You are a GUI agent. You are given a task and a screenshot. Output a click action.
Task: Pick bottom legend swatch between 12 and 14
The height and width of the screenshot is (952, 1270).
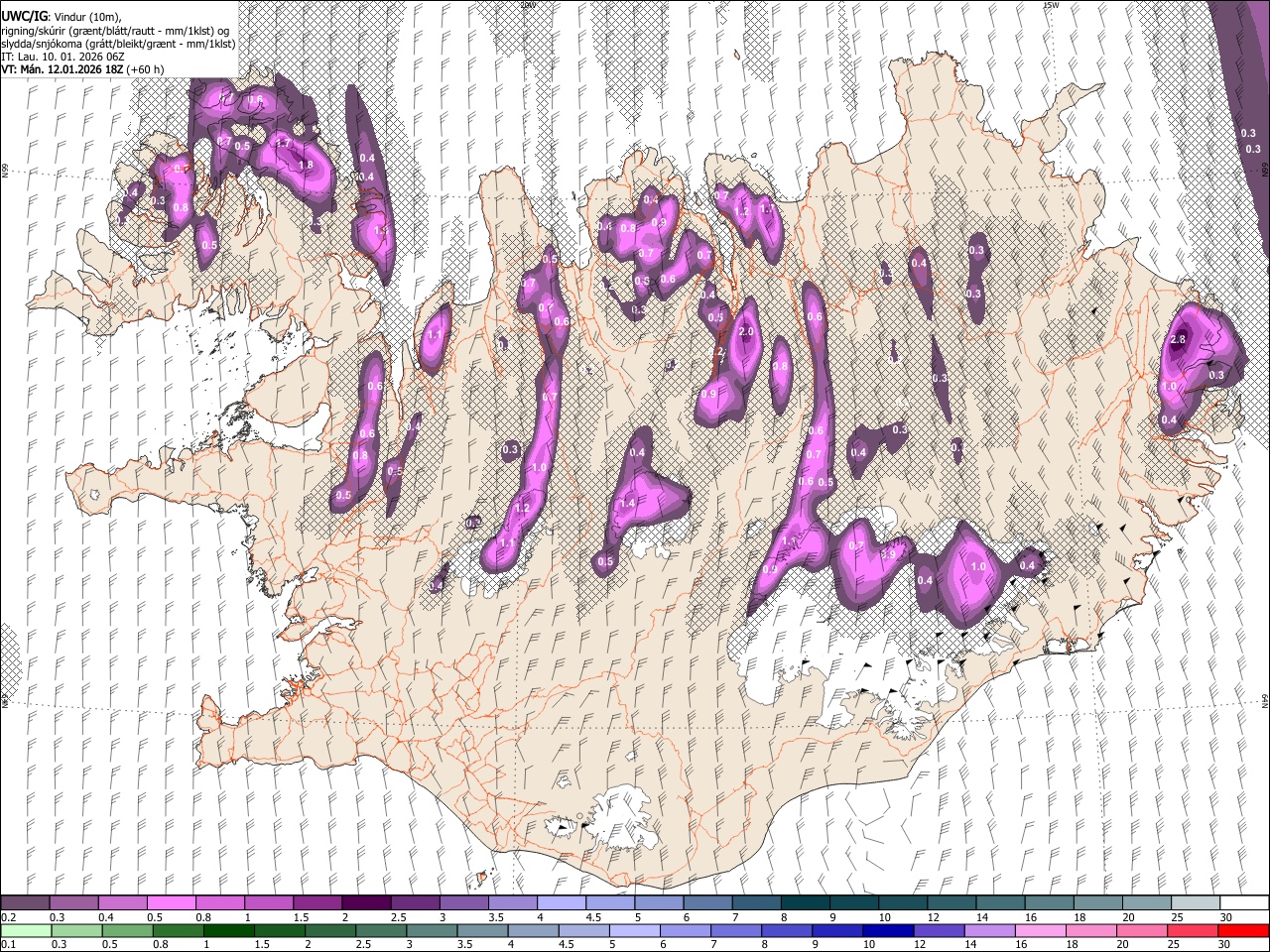coord(939,930)
